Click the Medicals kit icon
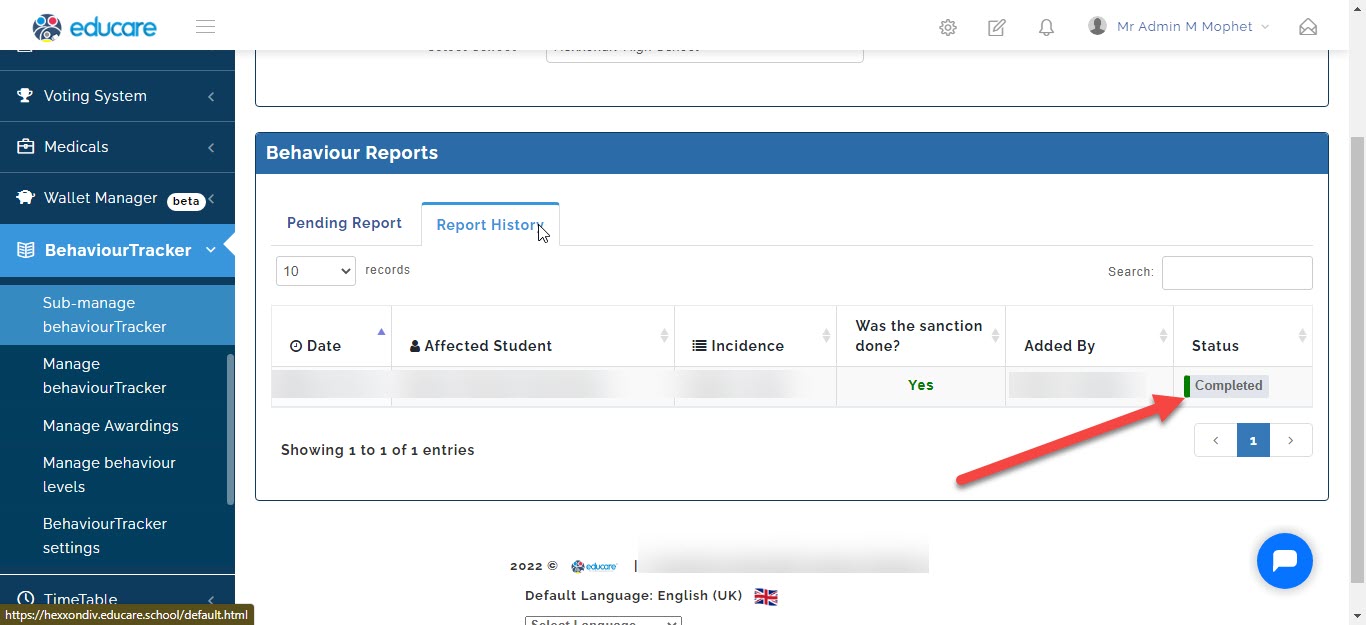The width and height of the screenshot is (1366, 625). click(26, 147)
